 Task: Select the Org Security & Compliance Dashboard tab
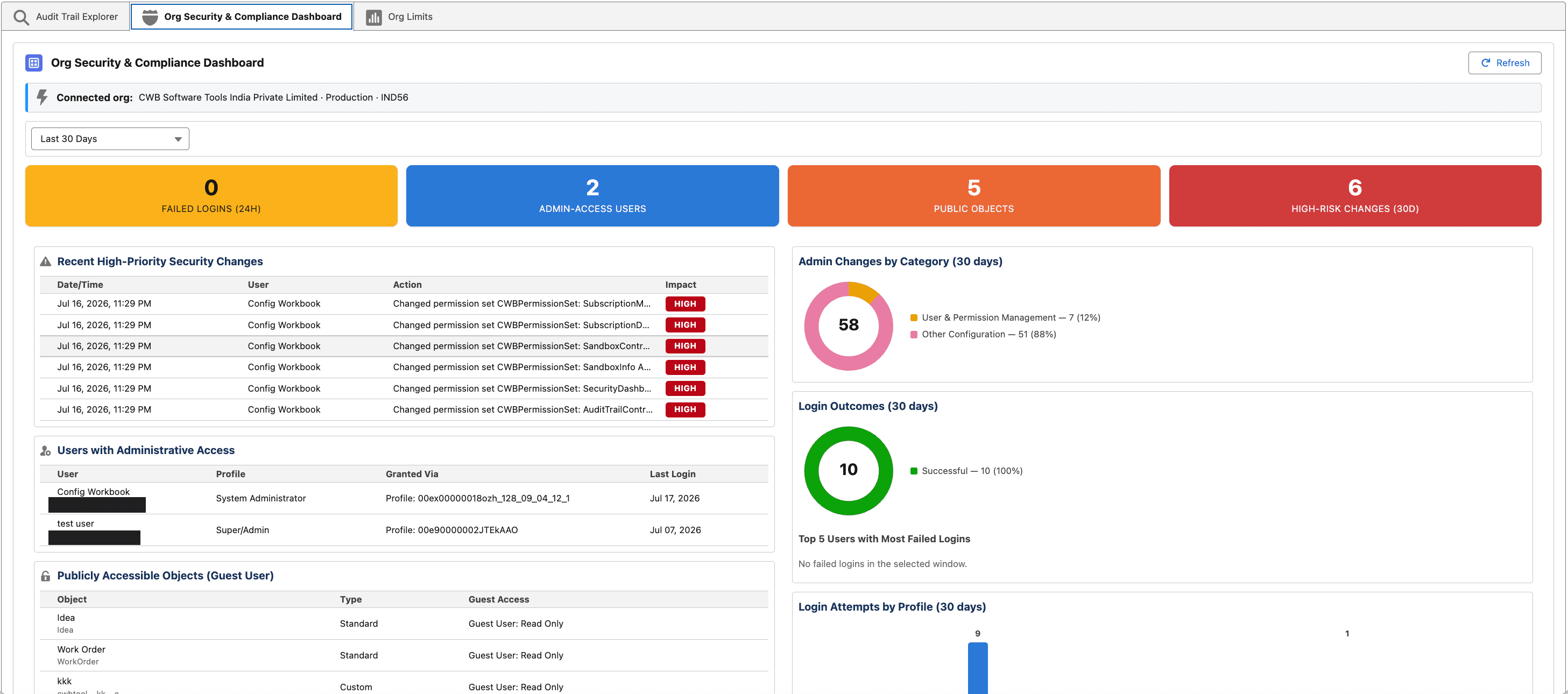(x=242, y=17)
